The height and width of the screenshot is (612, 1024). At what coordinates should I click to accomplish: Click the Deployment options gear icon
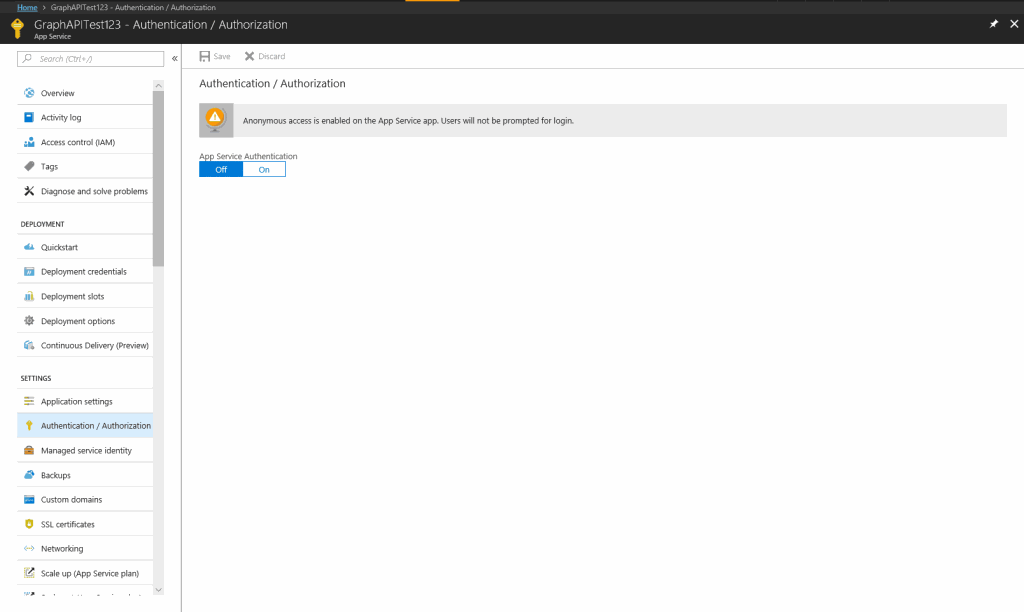click(x=29, y=321)
